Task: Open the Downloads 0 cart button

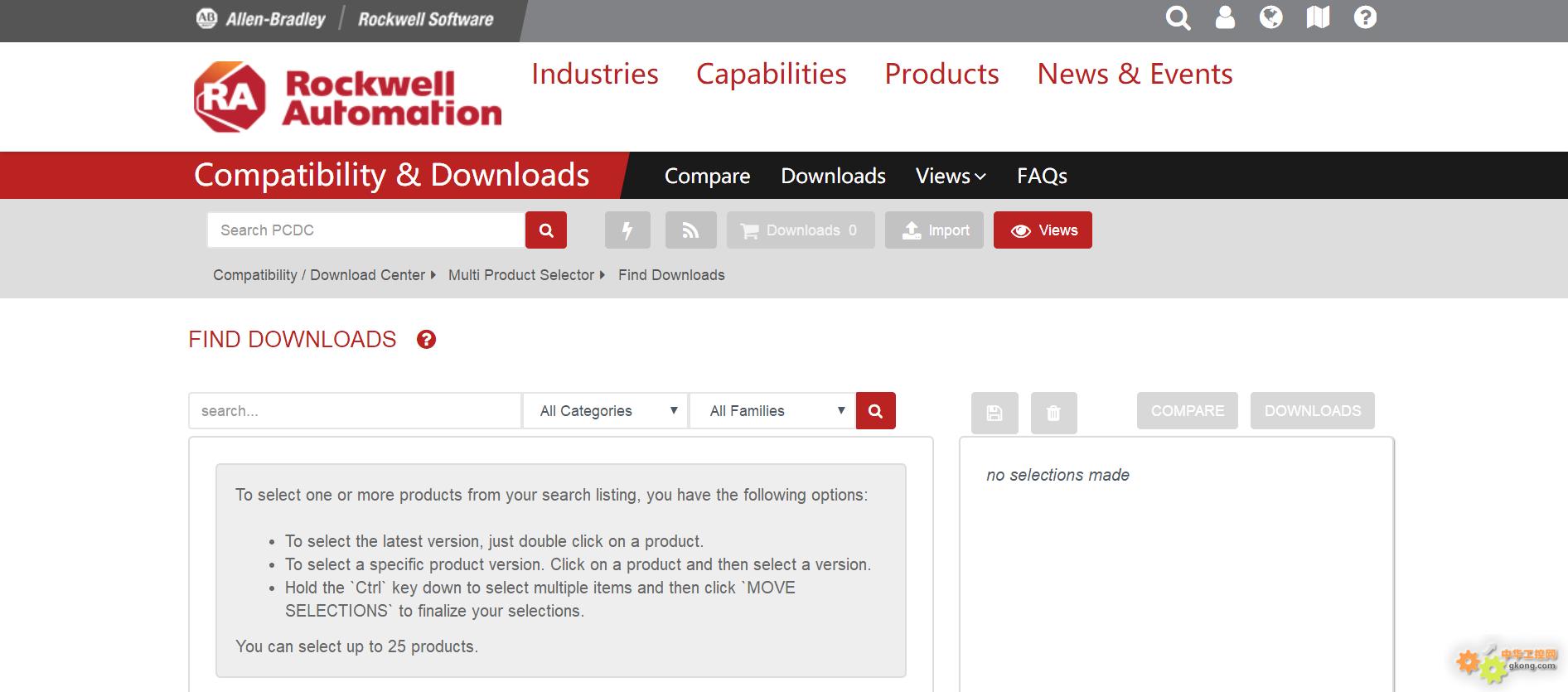Action: coord(801,230)
